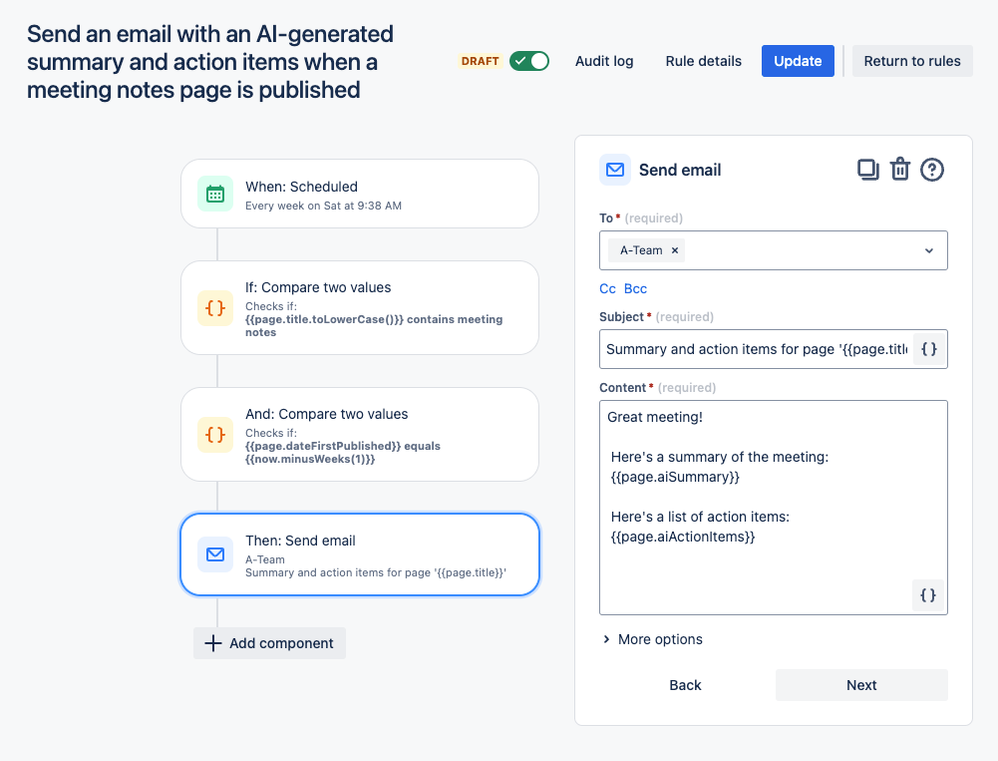Open the To recipients dropdown arrow

(929, 251)
